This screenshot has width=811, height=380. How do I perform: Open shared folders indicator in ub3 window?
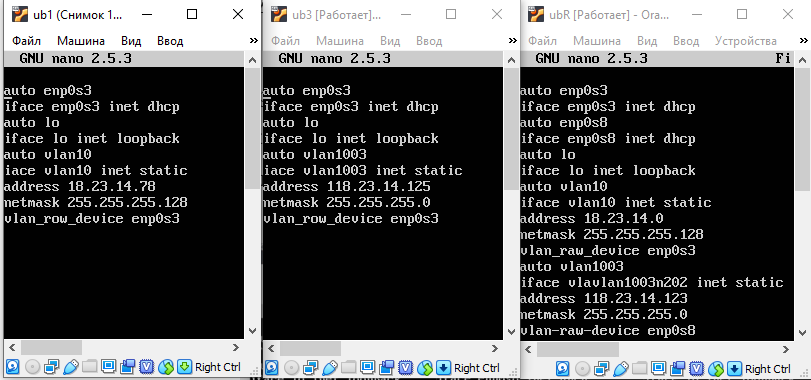coord(349,368)
